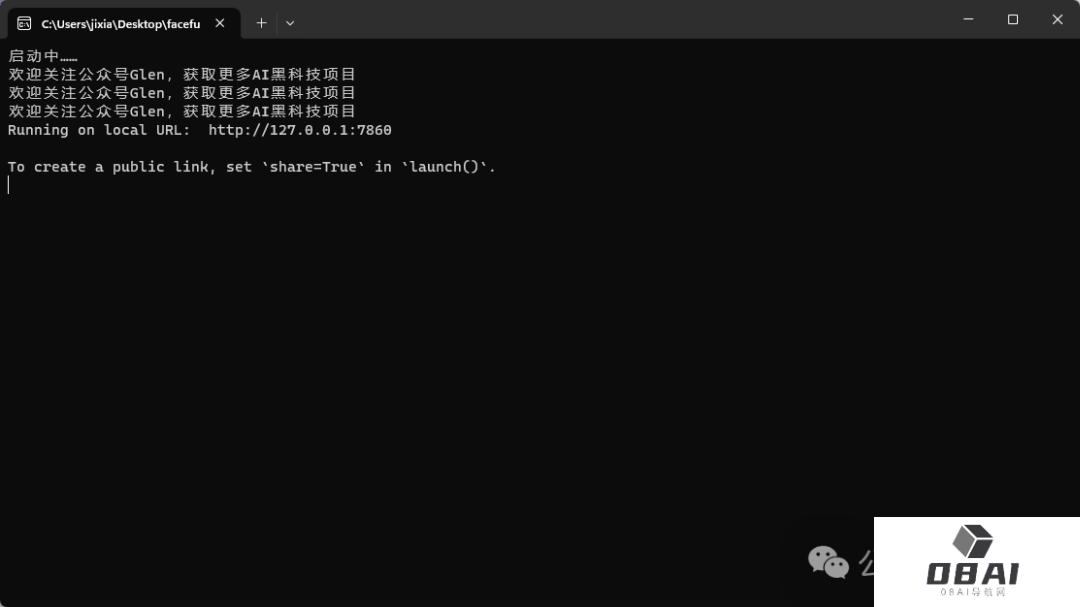Viewport: 1080px width, 607px height.
Task: Click the "Running on local URL:" label
Action: click(98, 130)
